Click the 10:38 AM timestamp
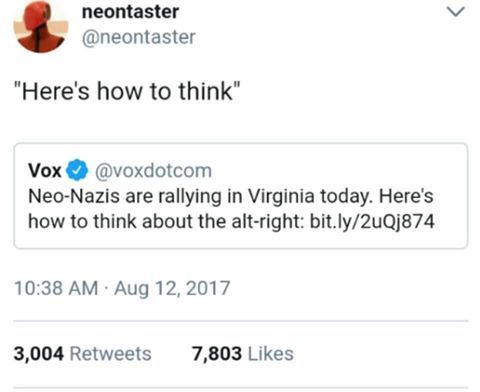Image resolution: width=480 pixels, height=392 pixels. coord(56,288)
